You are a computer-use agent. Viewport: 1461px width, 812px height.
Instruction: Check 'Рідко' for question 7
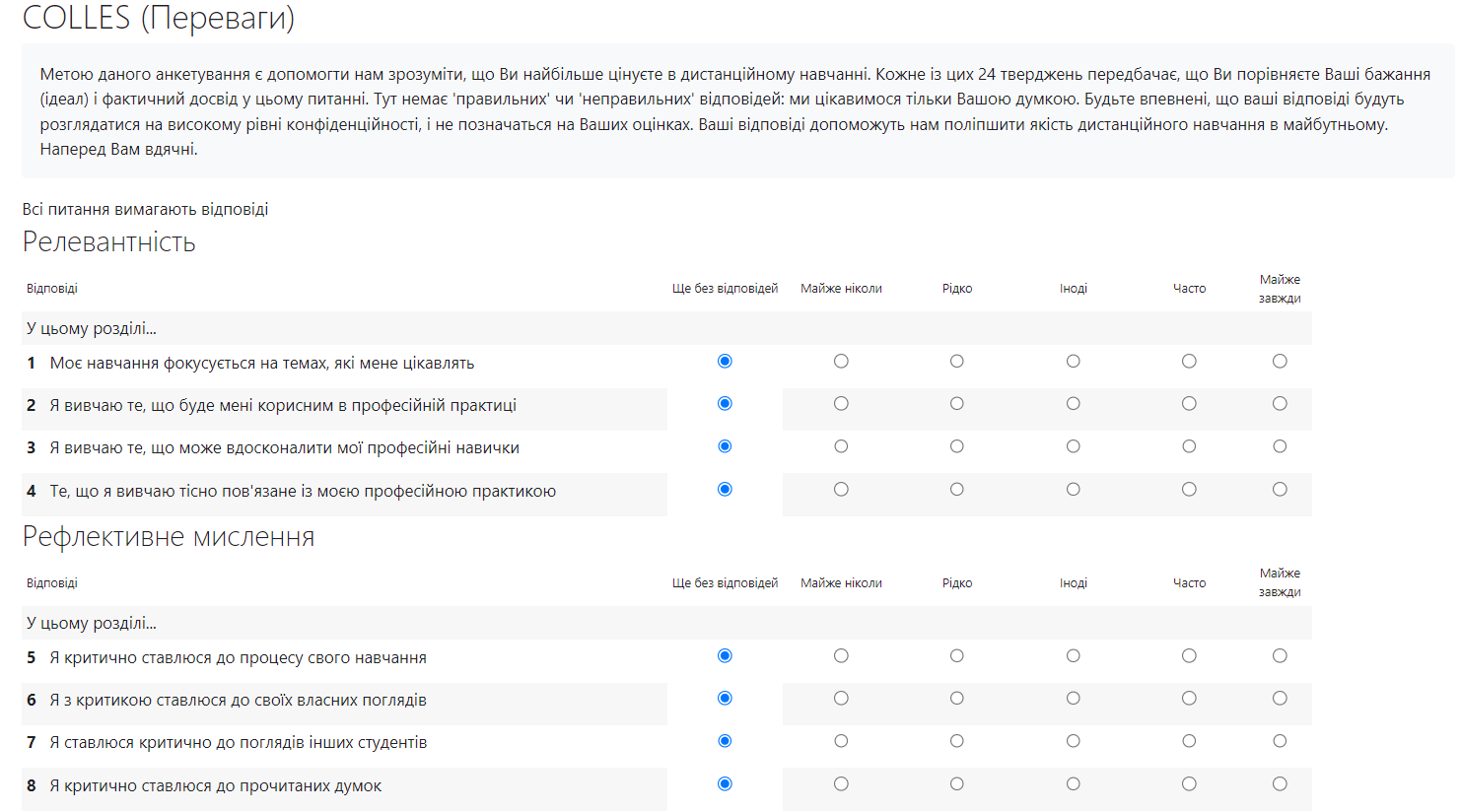(x=957, y=741)
